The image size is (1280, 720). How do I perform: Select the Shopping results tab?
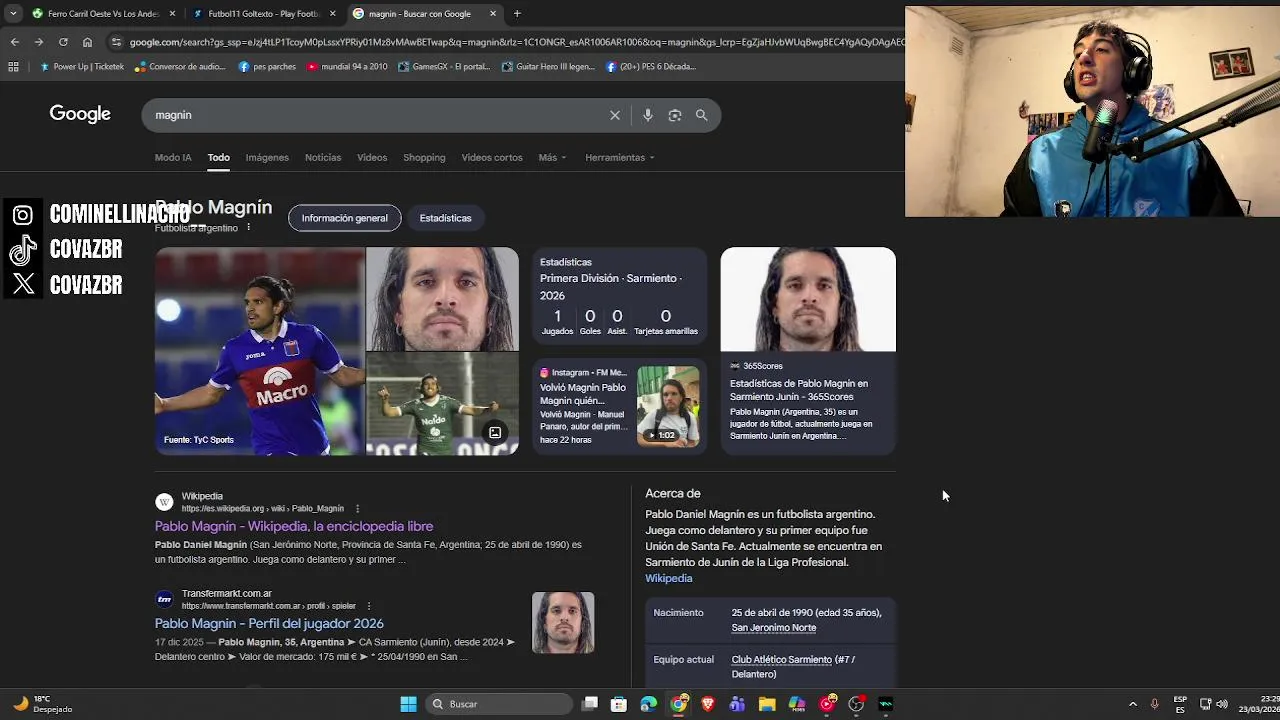[424, 157]
